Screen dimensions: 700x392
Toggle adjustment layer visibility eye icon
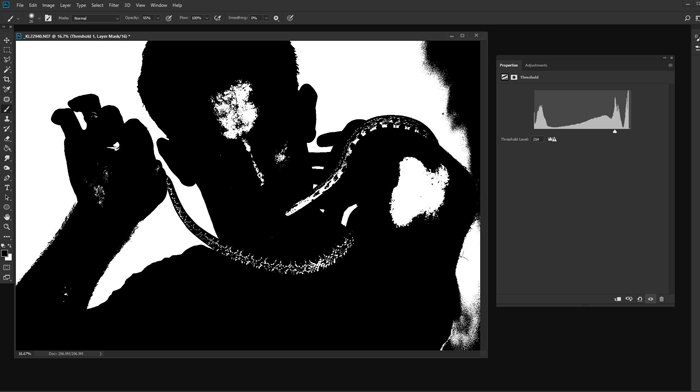(x=650, y=299)
